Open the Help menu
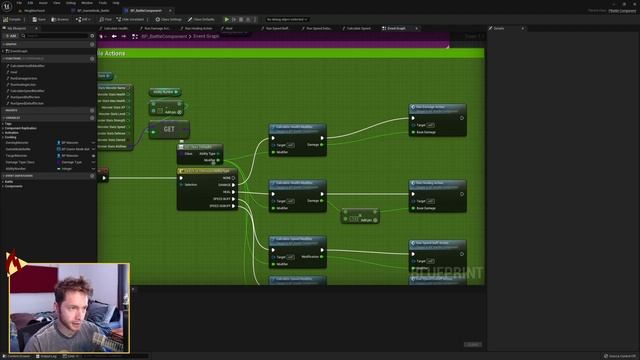The image size is (640, 360). pos(116,3)
